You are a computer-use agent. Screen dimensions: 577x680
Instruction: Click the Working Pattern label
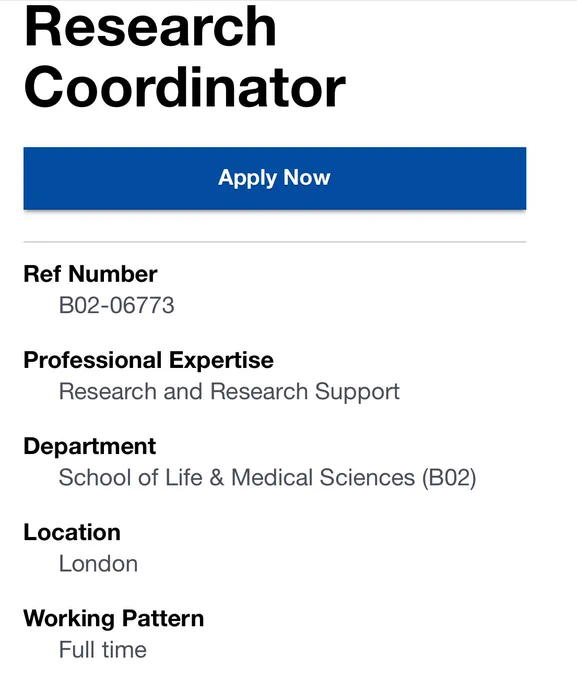tap(114, 619)
